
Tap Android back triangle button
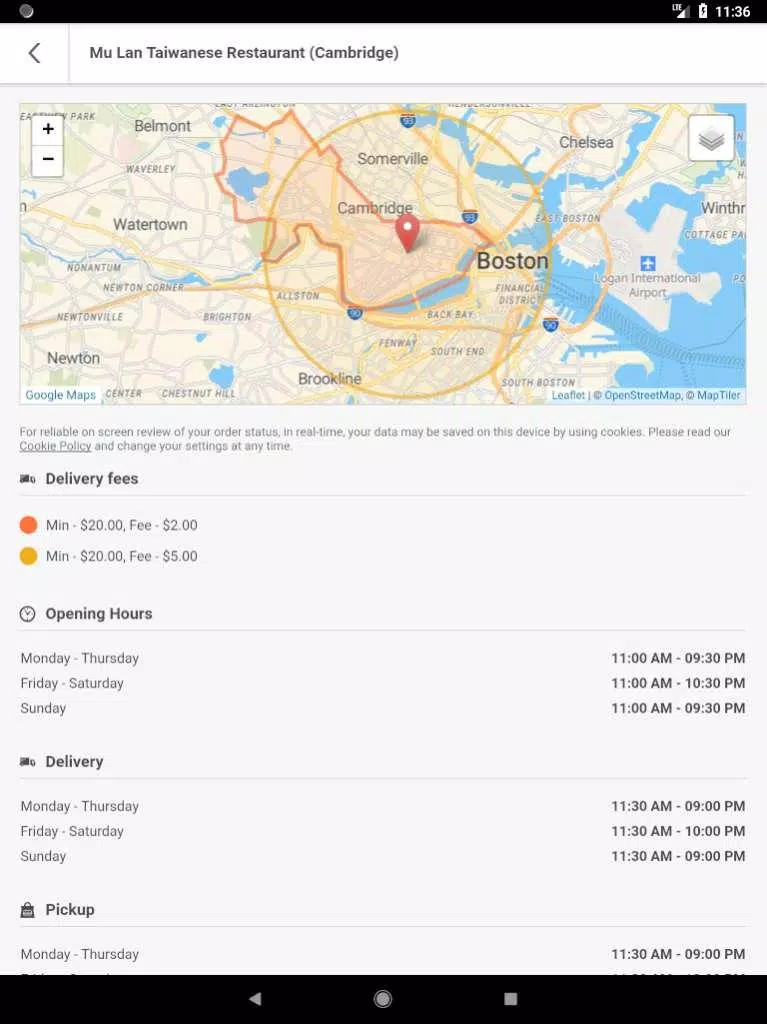tap(255, 999)
